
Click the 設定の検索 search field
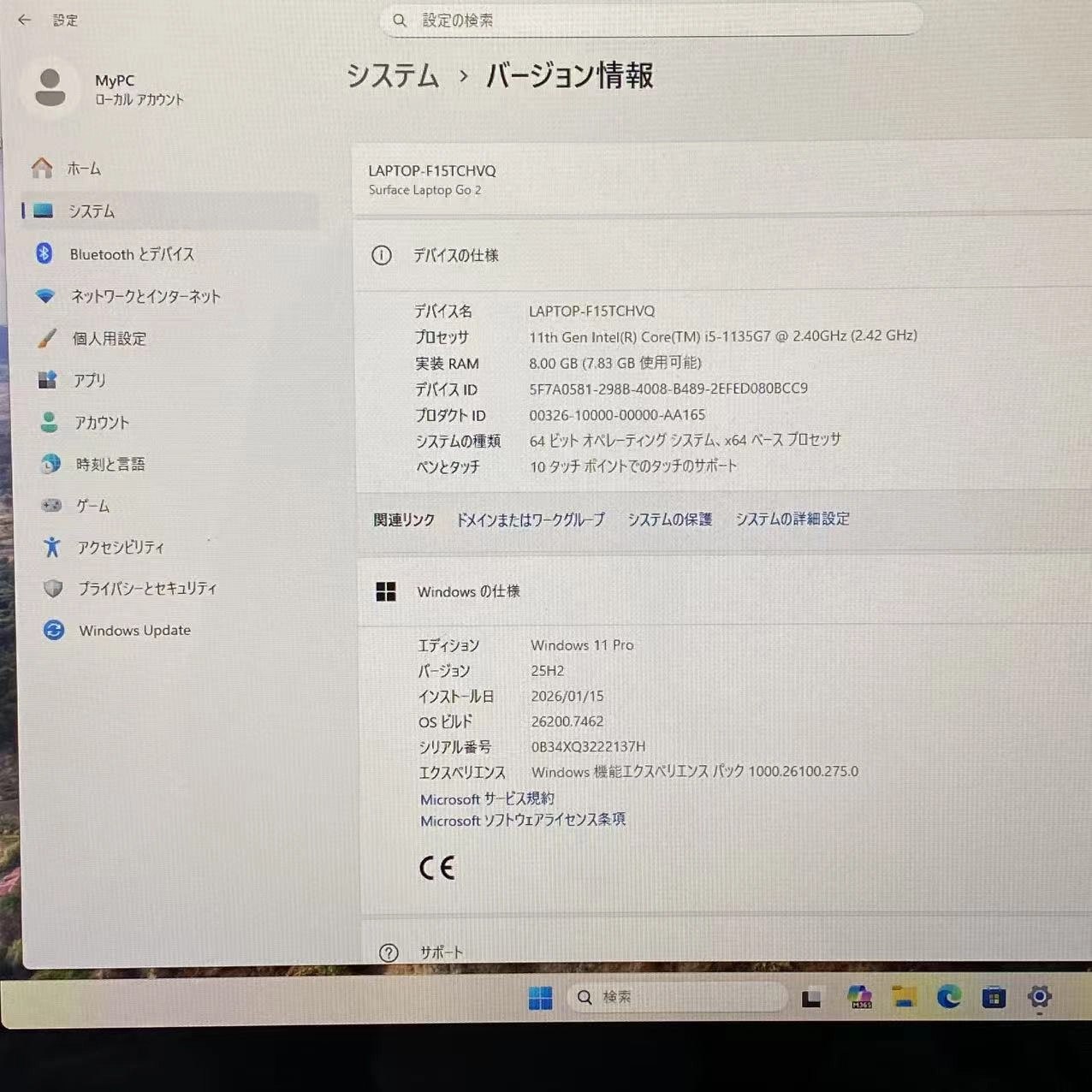tap(650, 20)
